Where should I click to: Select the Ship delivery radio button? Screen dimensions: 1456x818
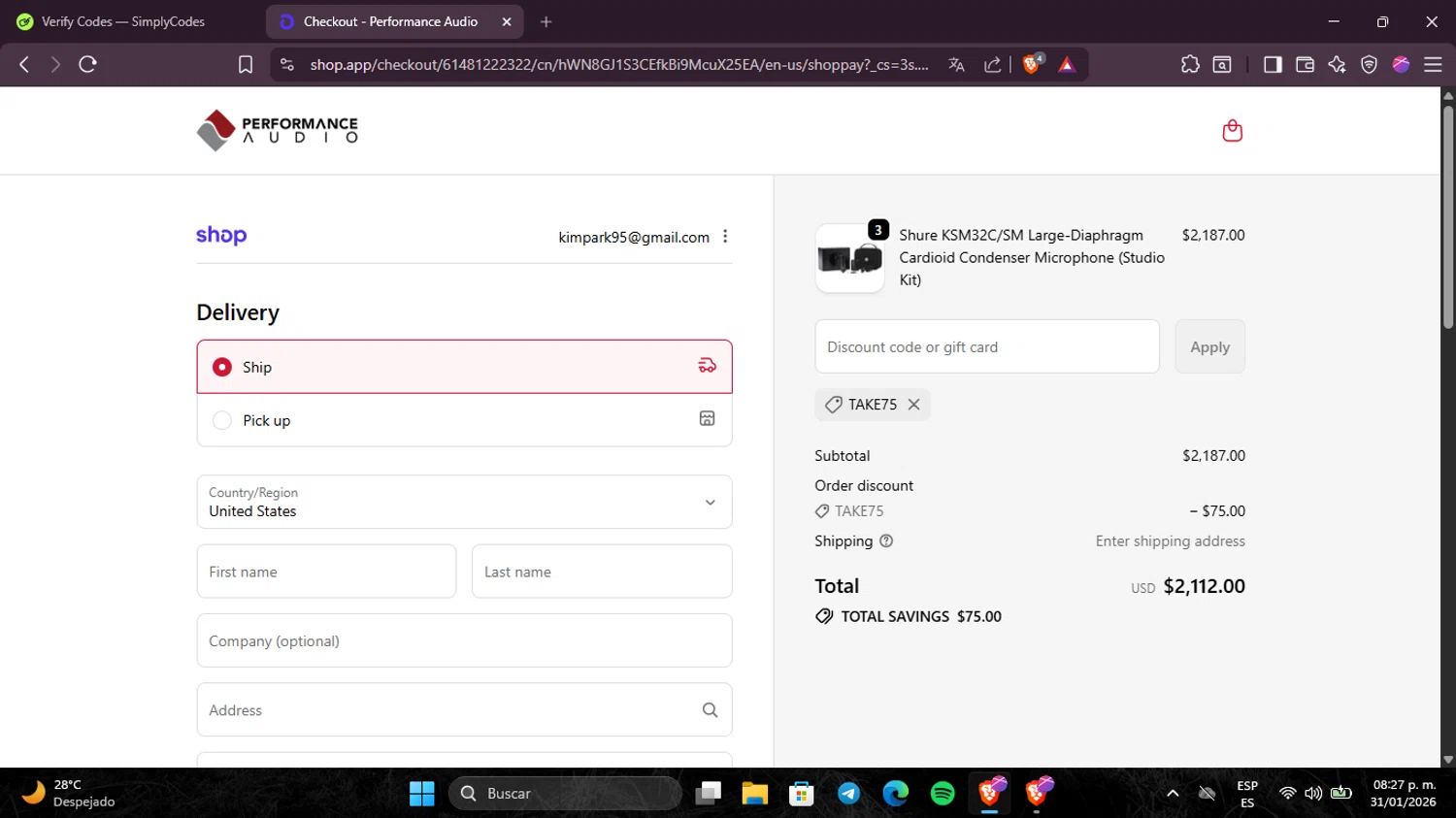click(x=222, y=367)
